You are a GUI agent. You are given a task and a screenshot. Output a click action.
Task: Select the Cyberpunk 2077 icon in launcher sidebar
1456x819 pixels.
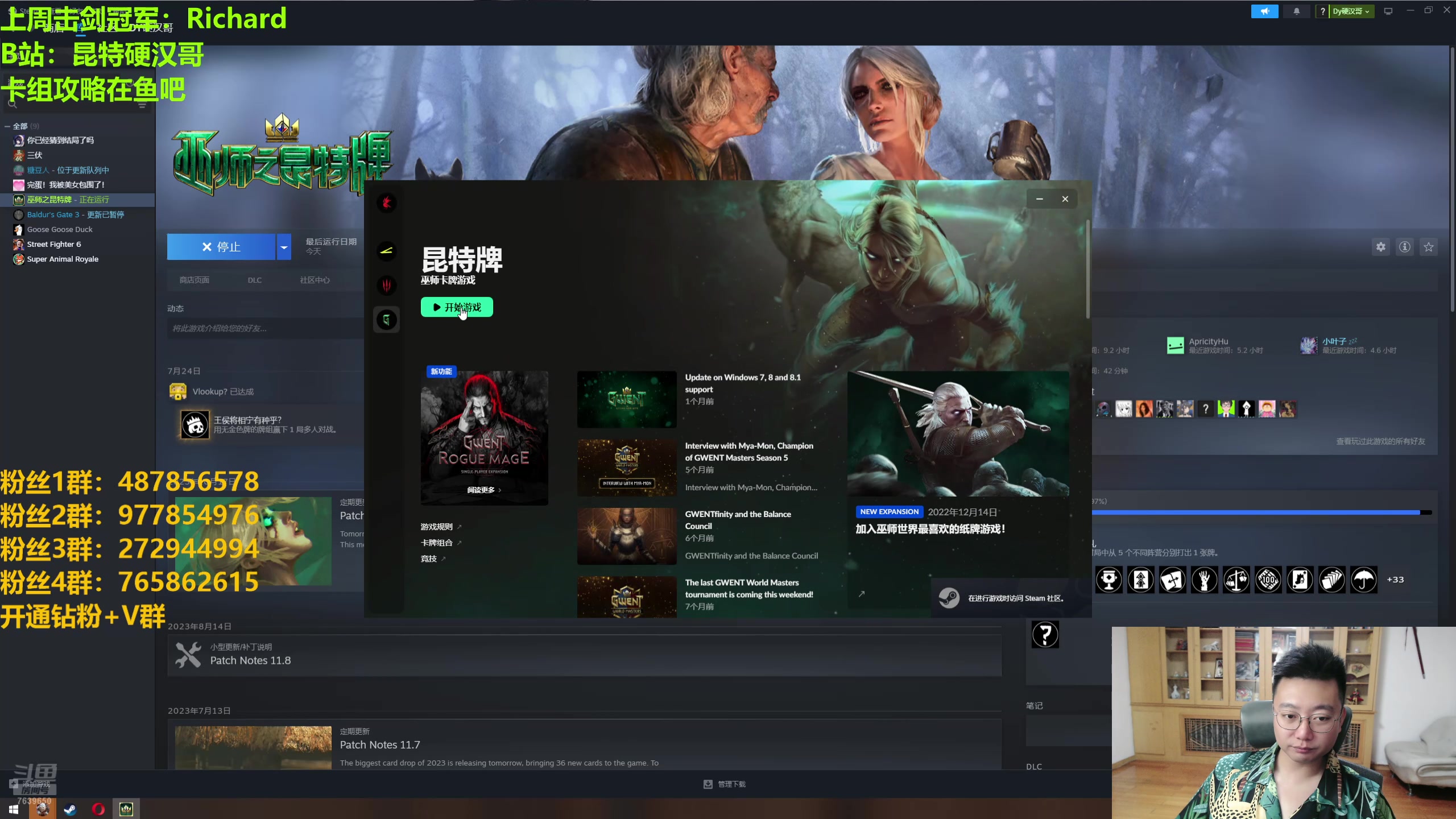point(387,250)
